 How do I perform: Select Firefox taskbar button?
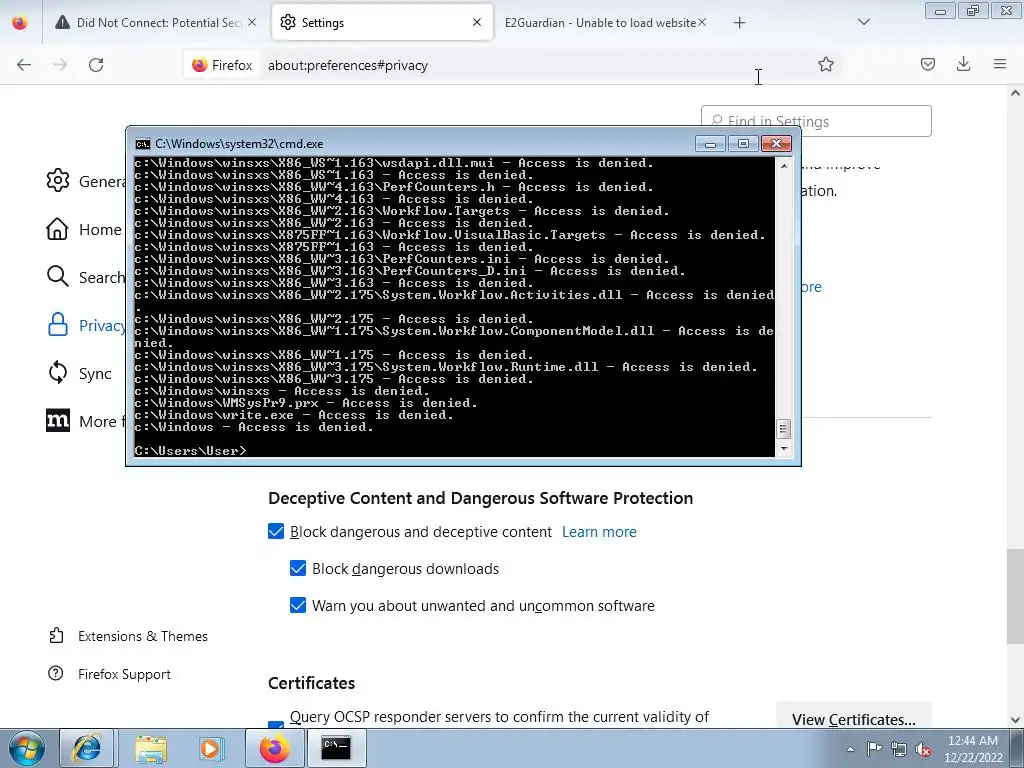[274, 748]
